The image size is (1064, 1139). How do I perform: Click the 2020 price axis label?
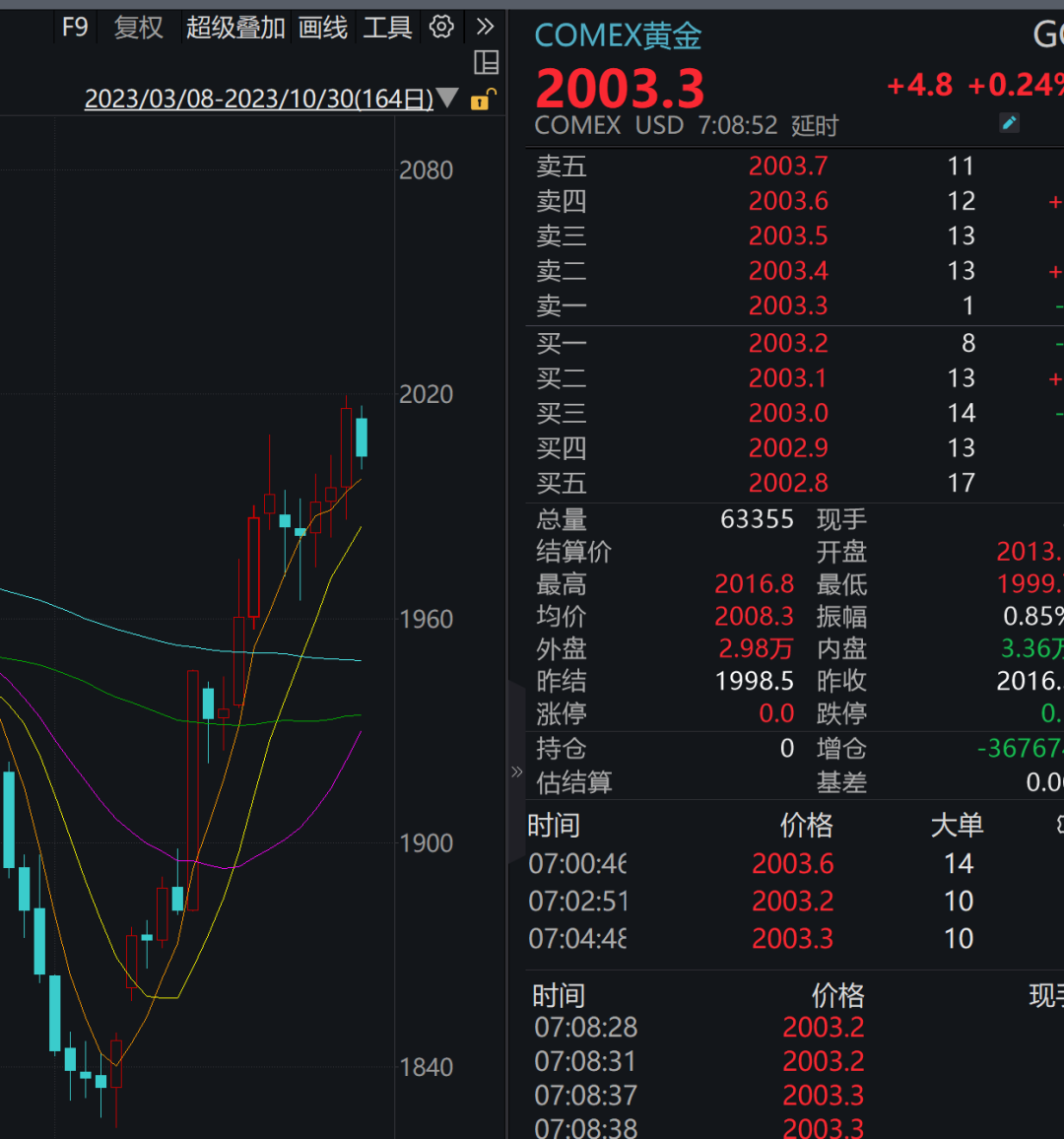(427, 394)
